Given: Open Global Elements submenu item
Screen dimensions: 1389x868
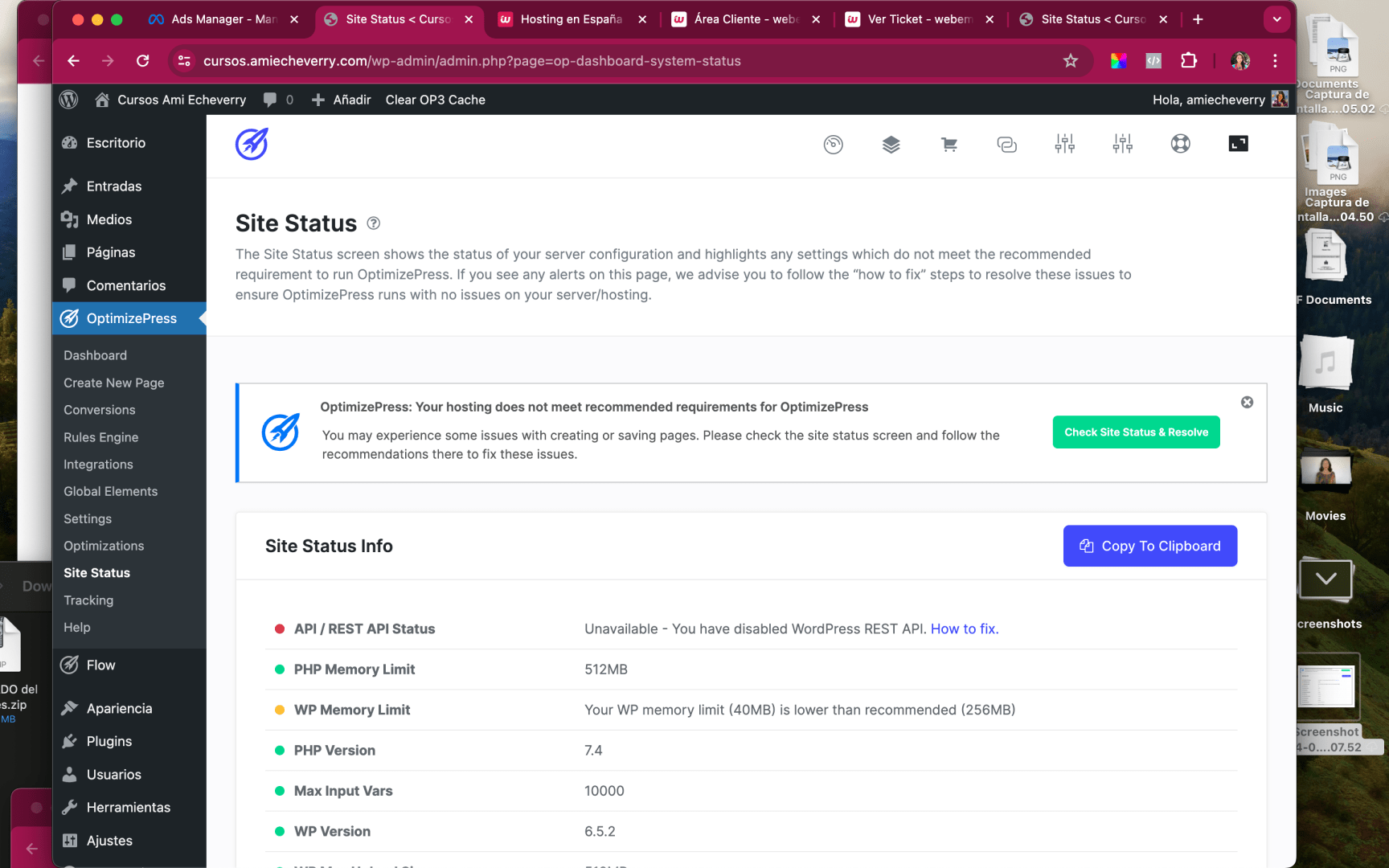Looking at the screenshot, I should pyautogui.click(x=110, y=491).
